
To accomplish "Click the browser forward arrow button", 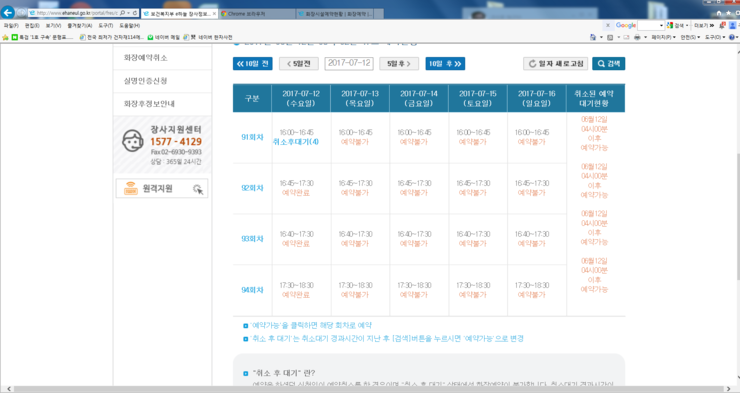I will pyautogui.click(x=21, y=13).
